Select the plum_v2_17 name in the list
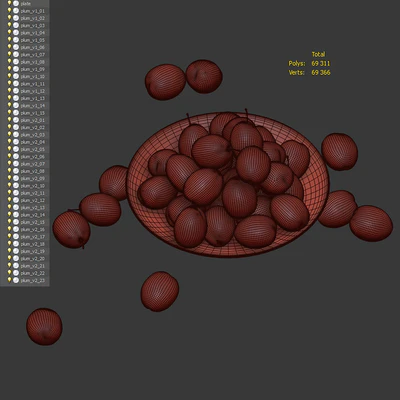This screenshot has height=400, width=400. [x=32, y=237]
